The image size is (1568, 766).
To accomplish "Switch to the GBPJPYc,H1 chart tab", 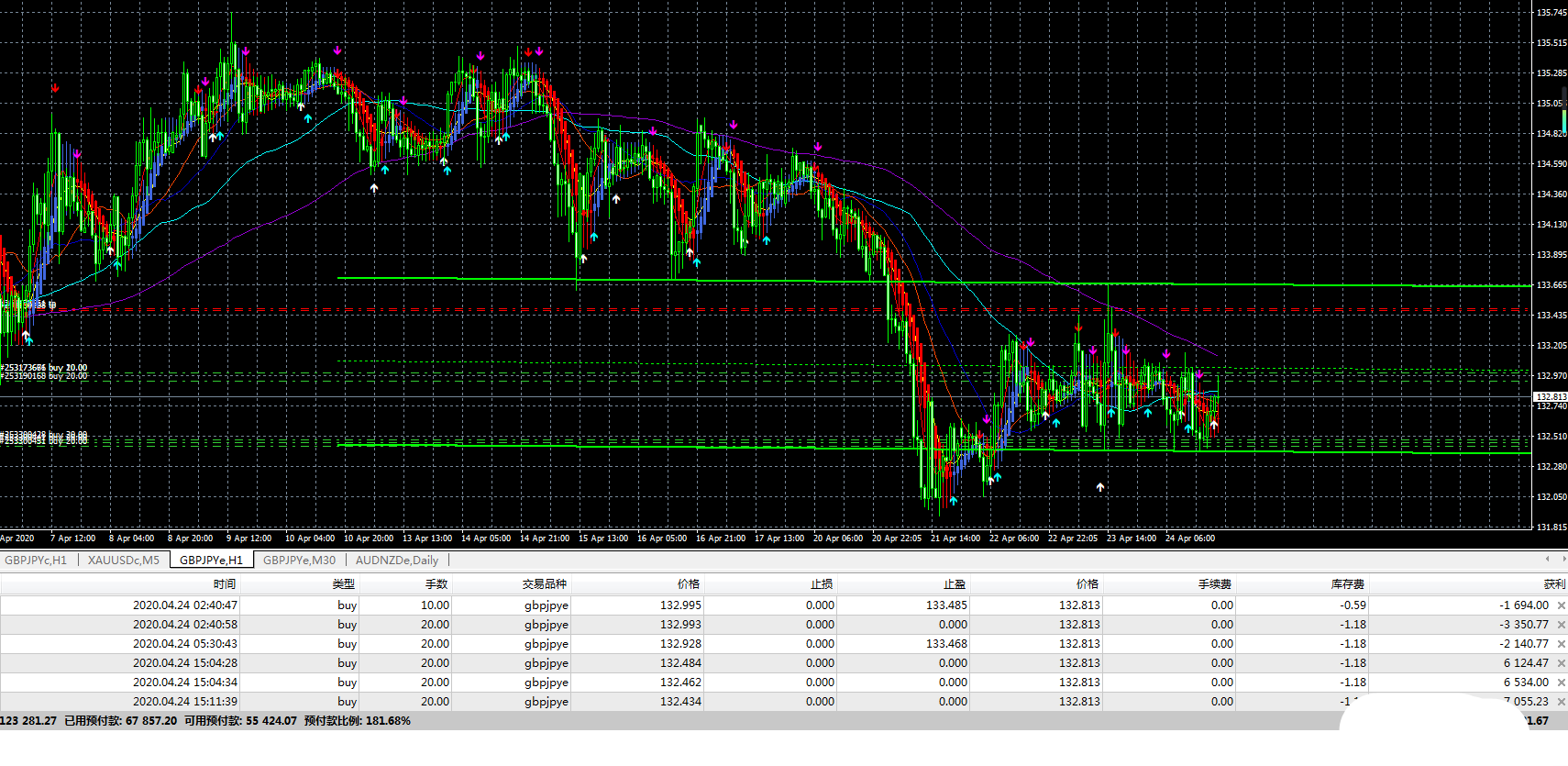I will pos(36,561).
